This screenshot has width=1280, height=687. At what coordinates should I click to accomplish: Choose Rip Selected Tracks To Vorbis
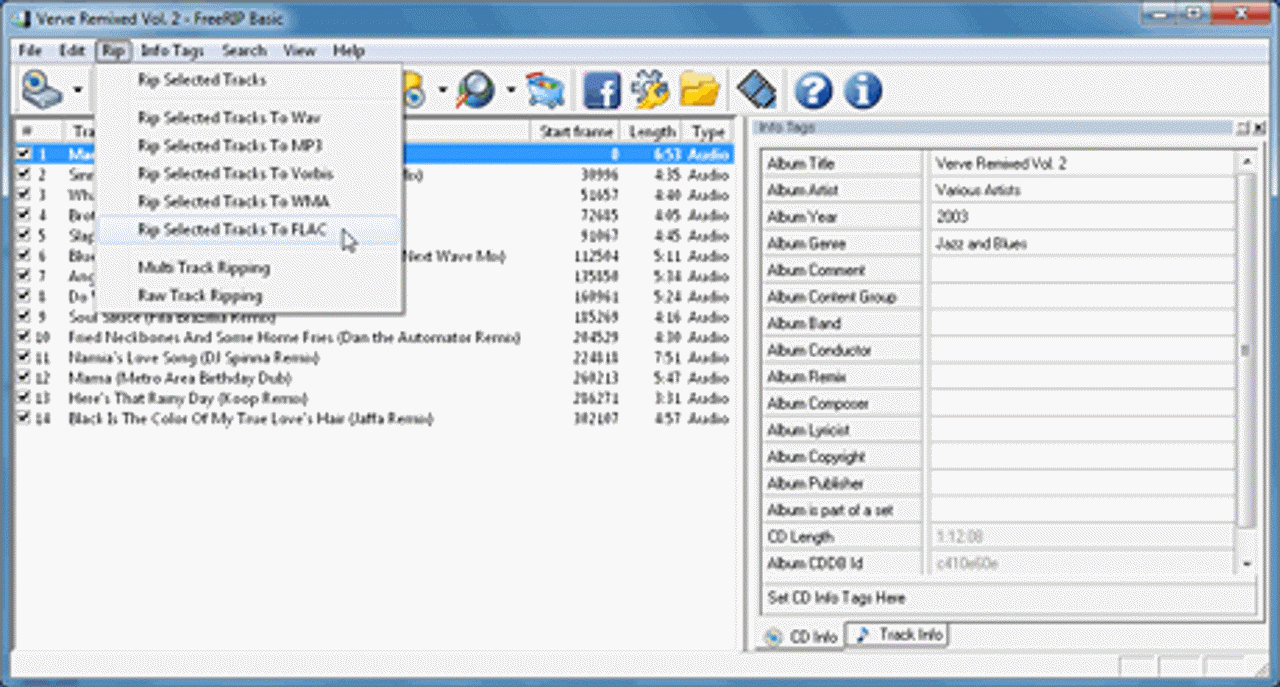click(x=250, y=173)
